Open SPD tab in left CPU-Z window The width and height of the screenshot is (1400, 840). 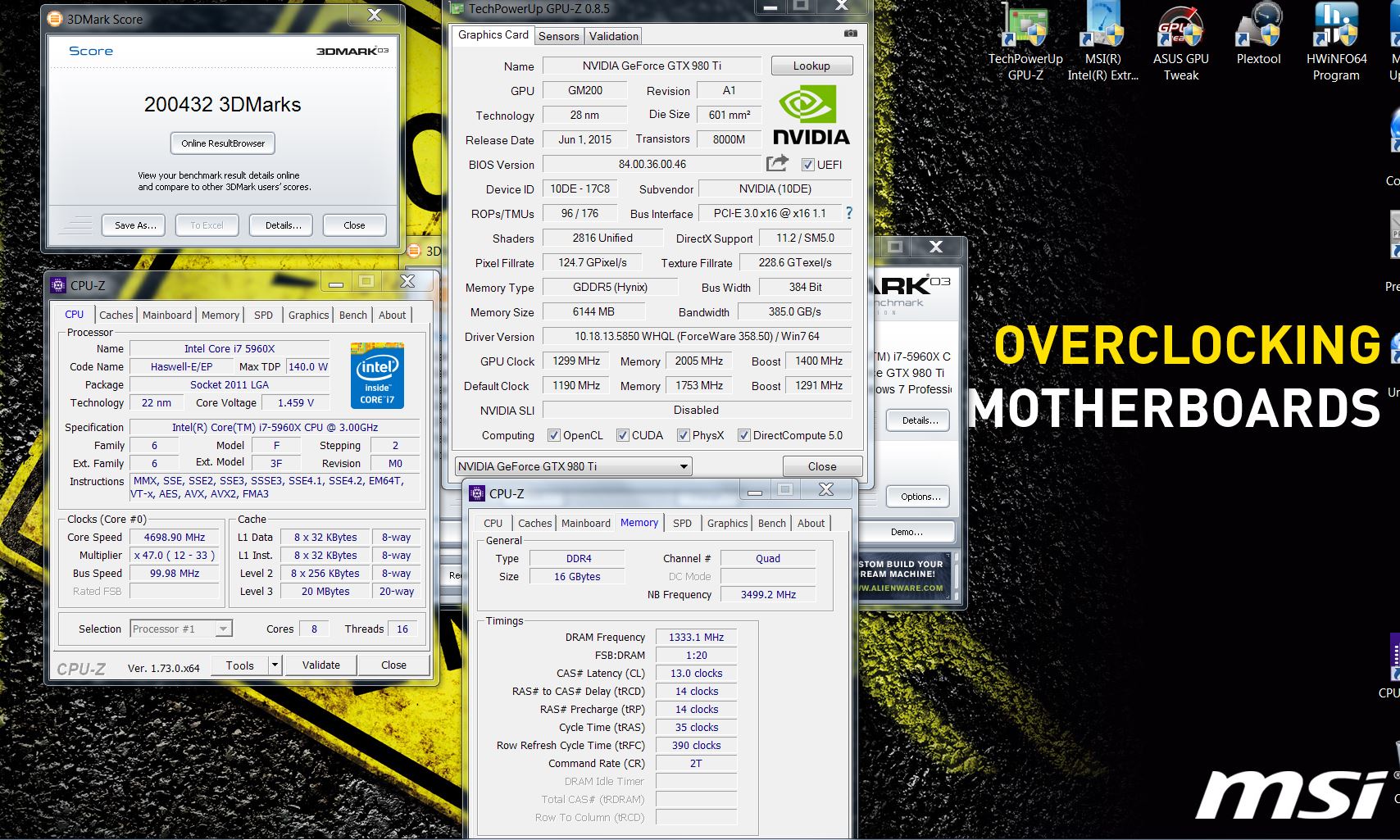[x=263, y=315]
